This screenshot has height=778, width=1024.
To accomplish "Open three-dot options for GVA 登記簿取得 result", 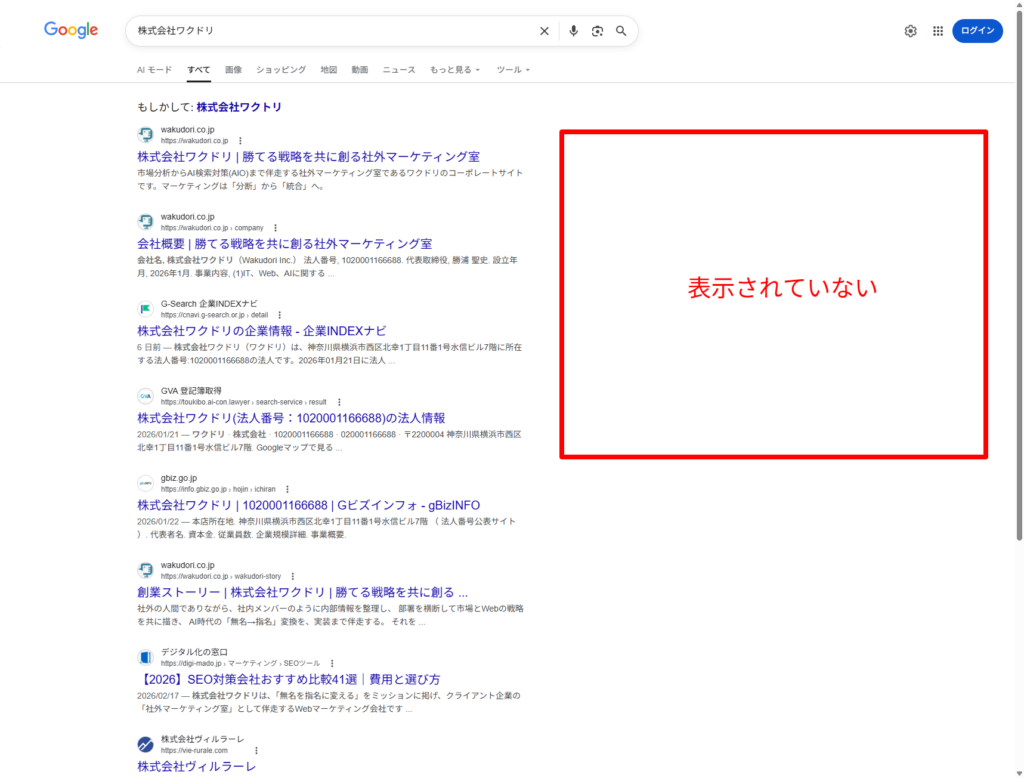I will click(339, 402).
